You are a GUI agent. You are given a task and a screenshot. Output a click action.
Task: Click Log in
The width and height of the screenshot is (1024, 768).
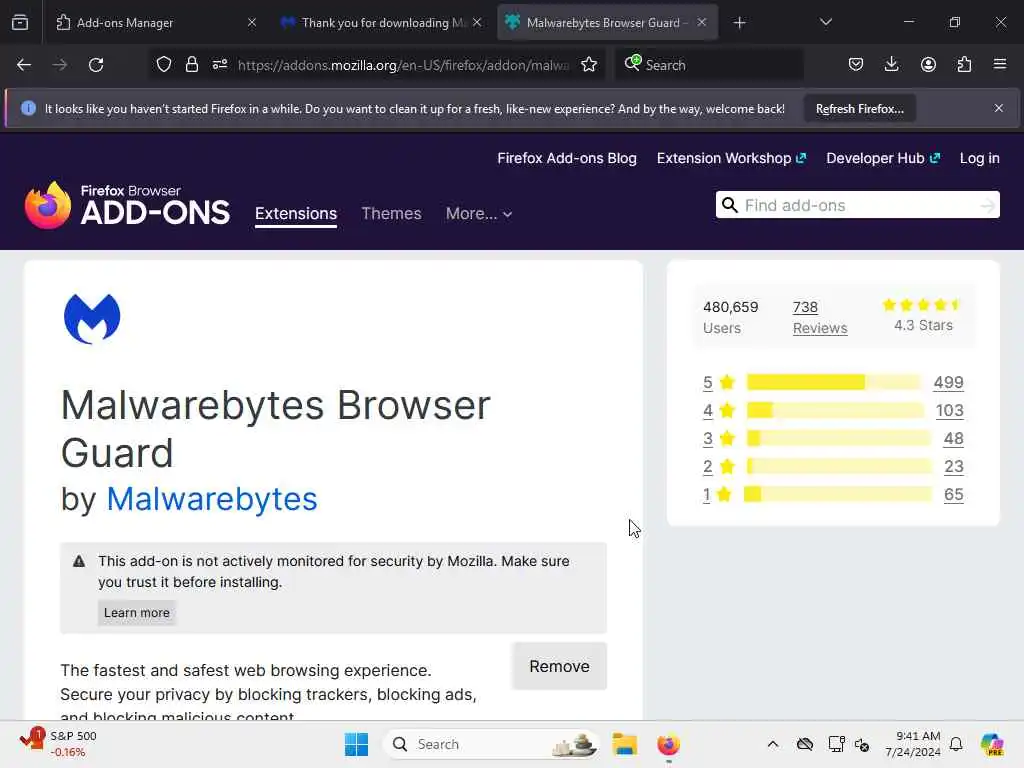[x=980, y=158]
